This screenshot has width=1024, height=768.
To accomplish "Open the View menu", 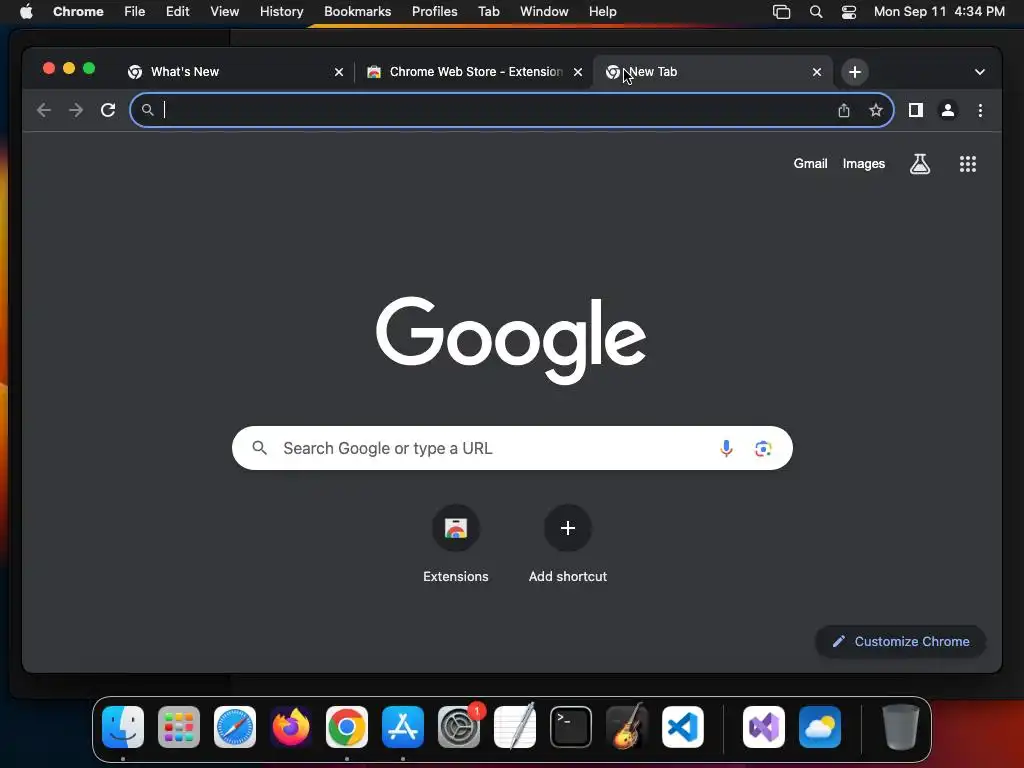I will 224,12.
